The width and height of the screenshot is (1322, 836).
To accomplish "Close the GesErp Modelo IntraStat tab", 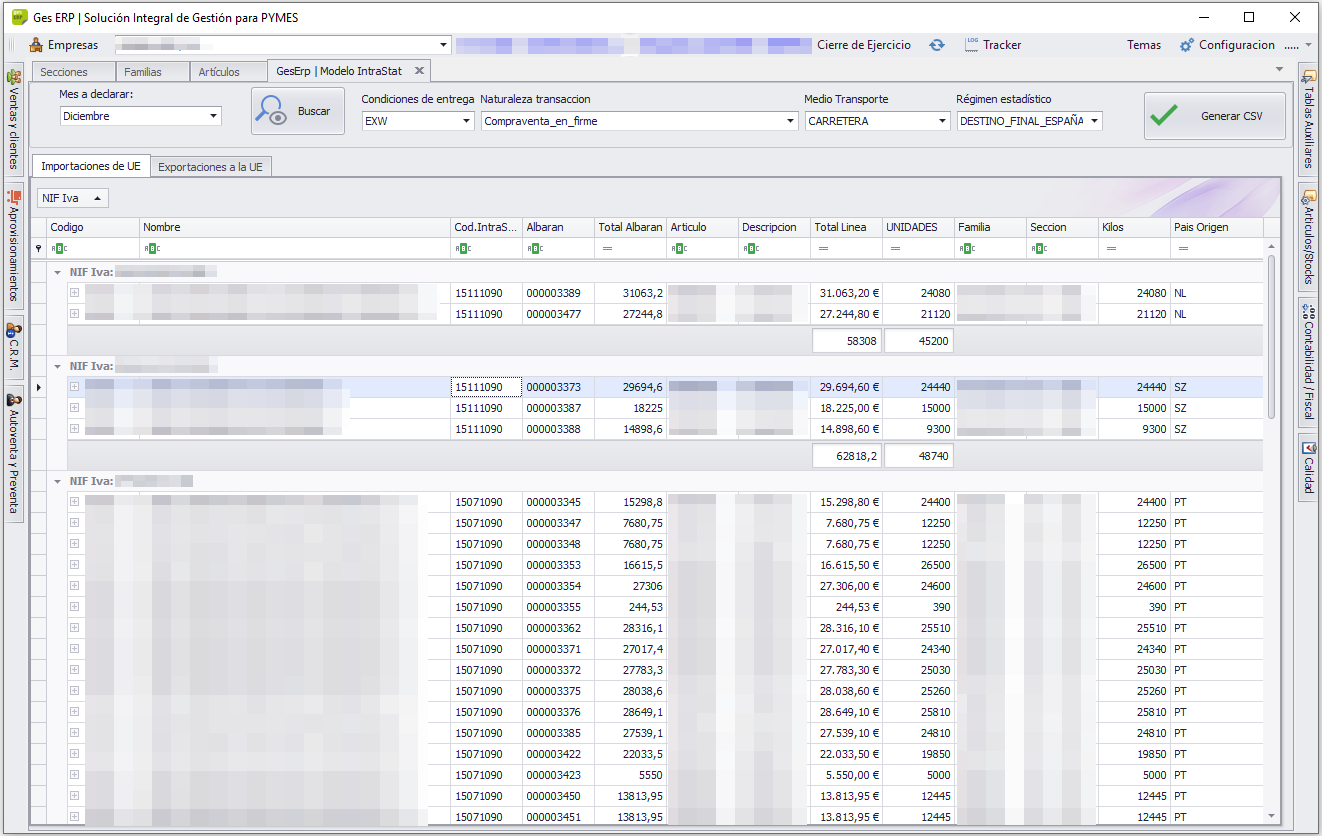I will [419, 71].
